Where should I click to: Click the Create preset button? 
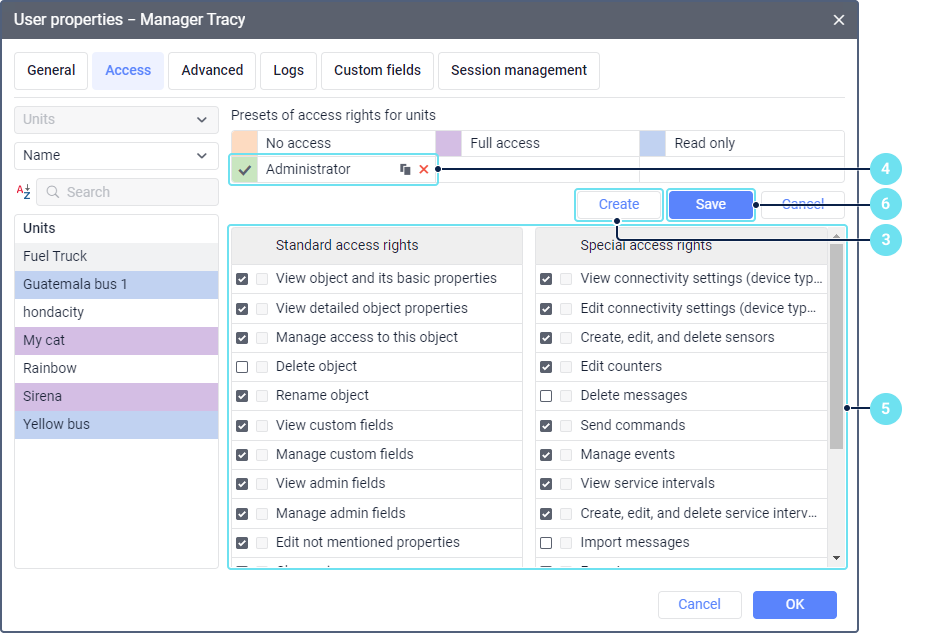pos(619,204)
